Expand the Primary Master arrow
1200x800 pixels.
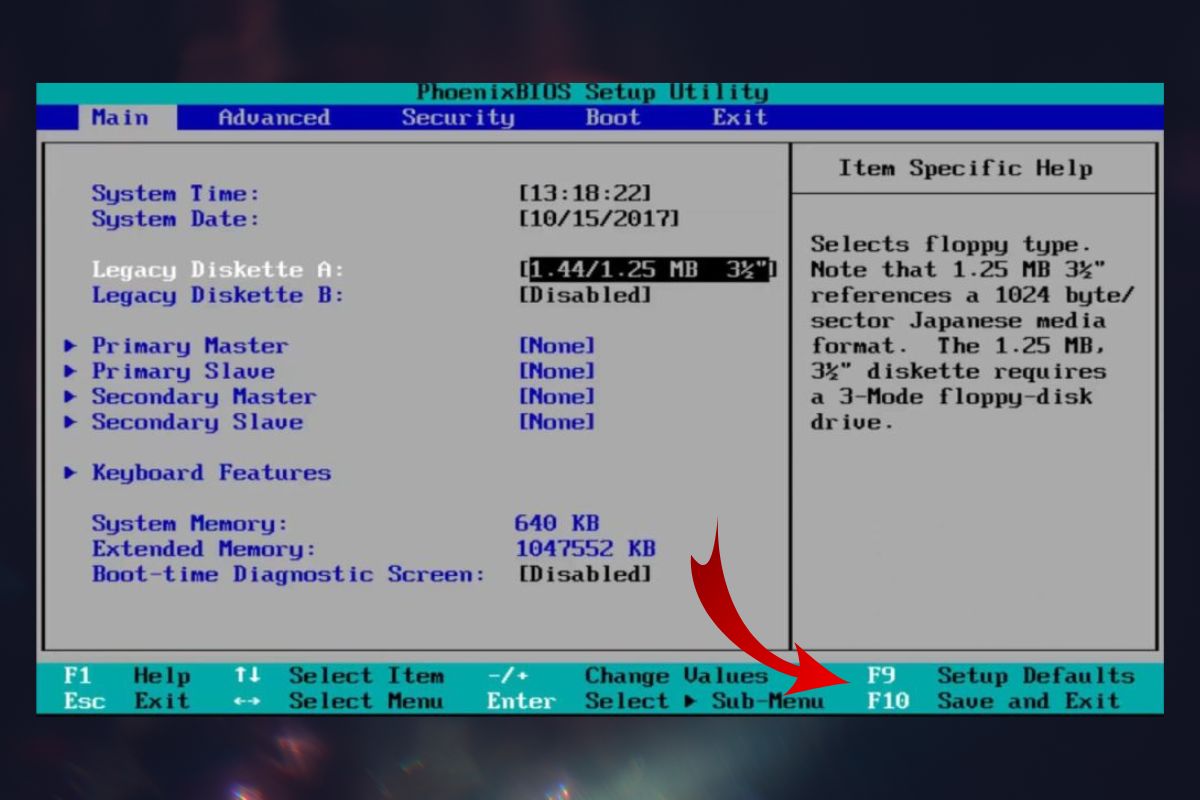70,346
